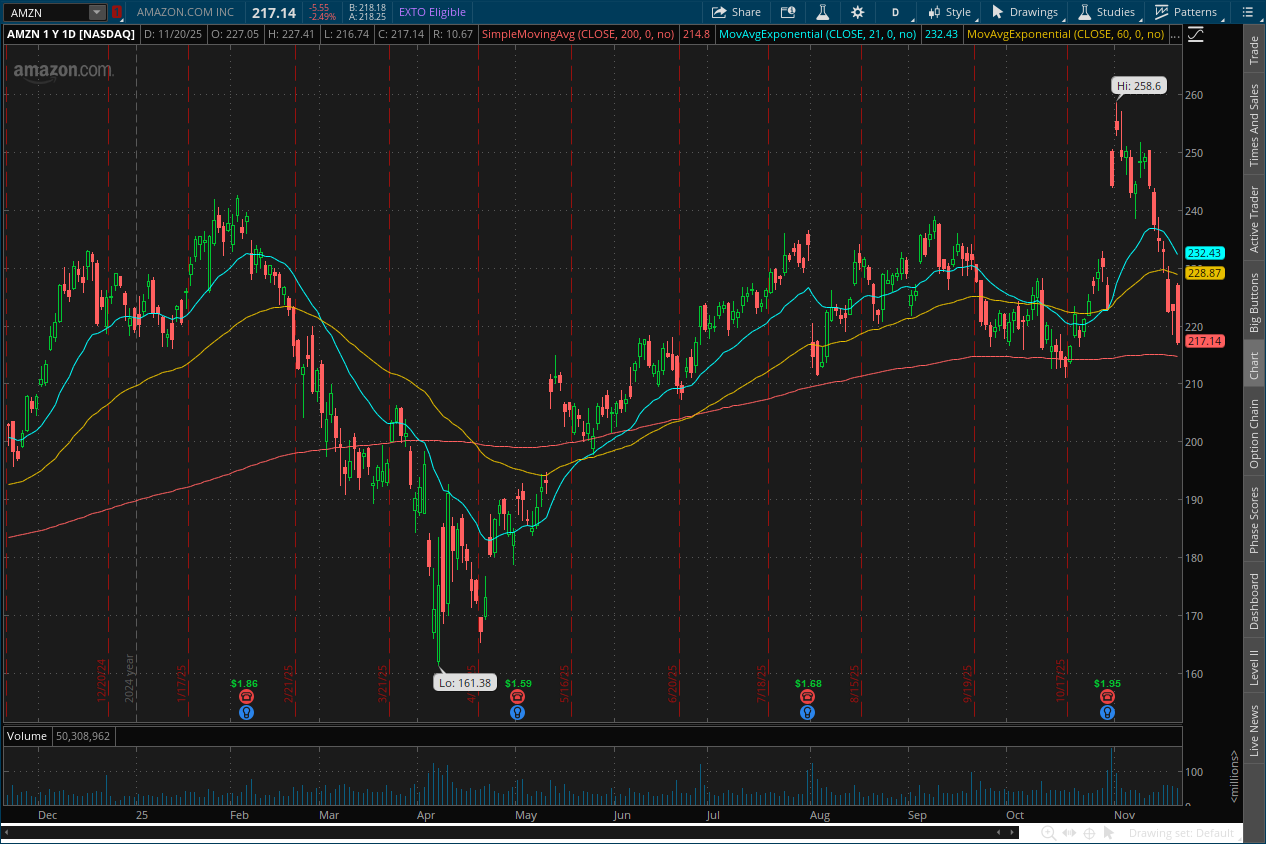Open the quick-time clock icon

pos(788,12)
